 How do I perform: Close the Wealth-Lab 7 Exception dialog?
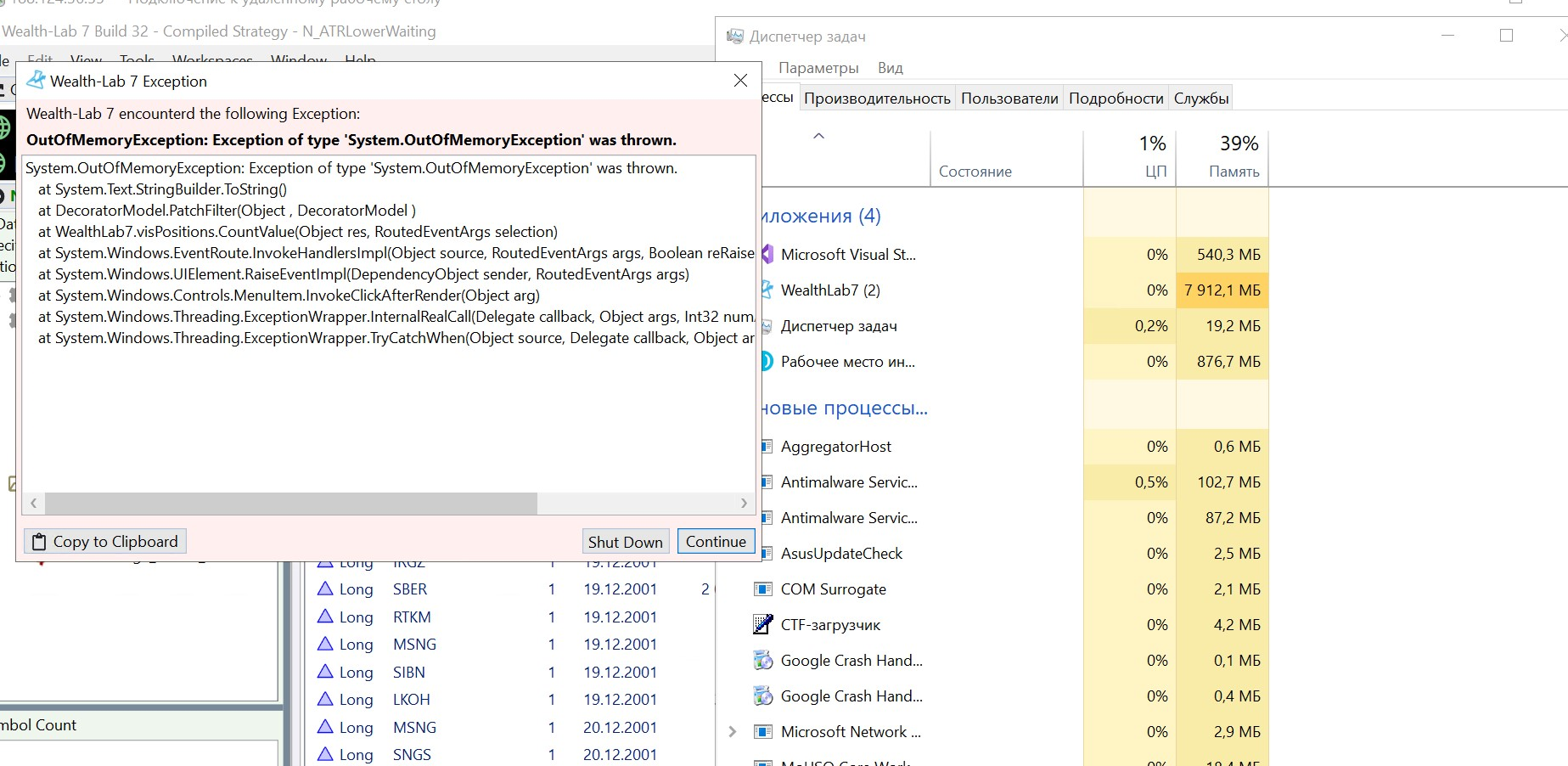740,81
